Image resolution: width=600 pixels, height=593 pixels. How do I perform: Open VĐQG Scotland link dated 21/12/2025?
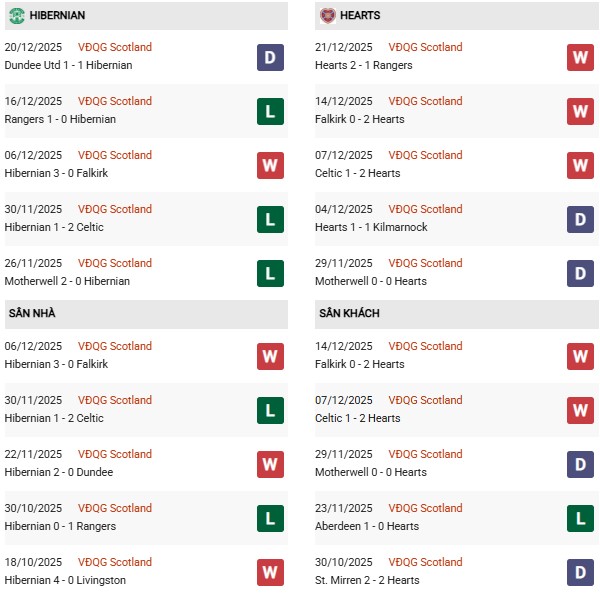pos(425,47)
